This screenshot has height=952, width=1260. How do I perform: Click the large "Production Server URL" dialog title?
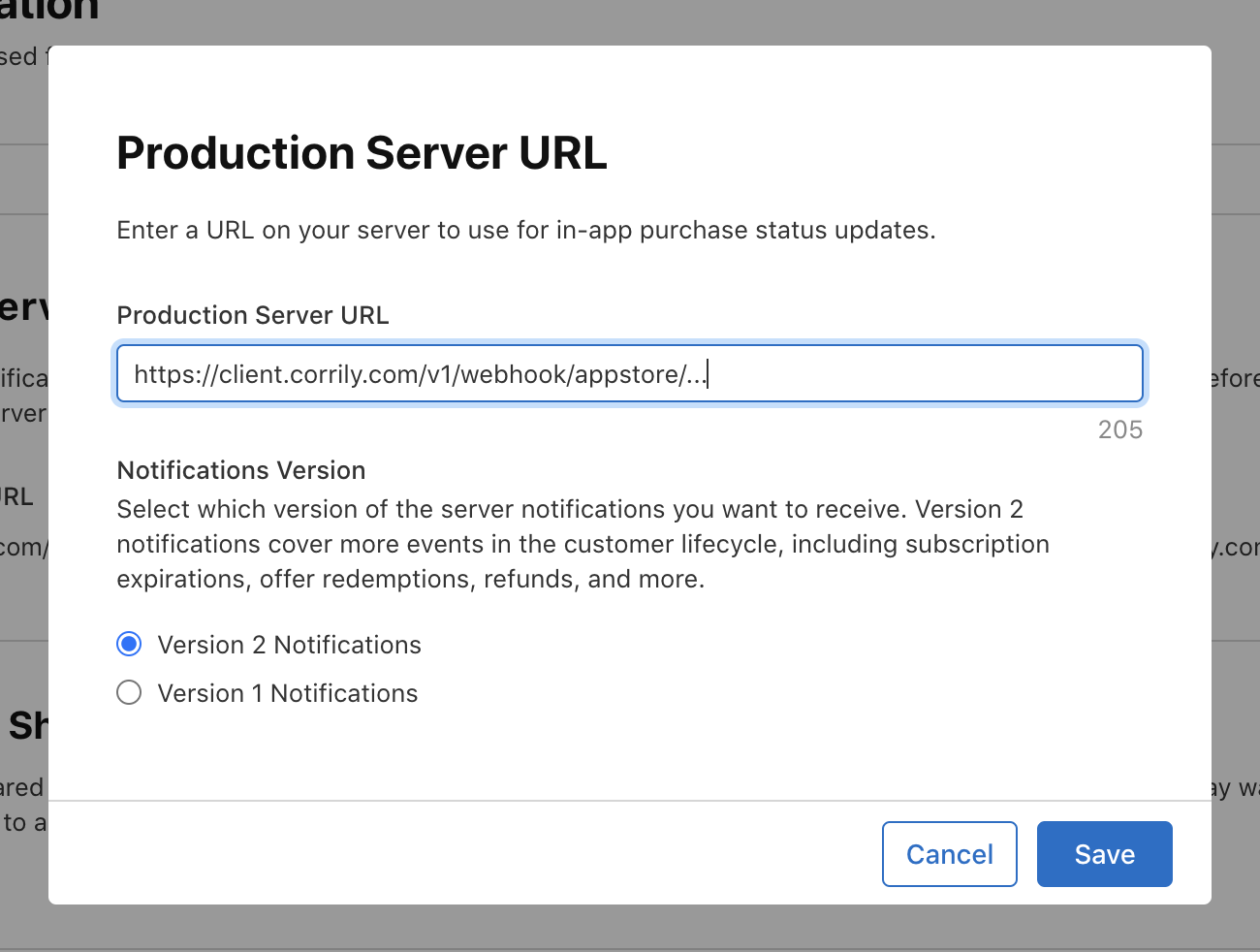(x=362, y=153)
